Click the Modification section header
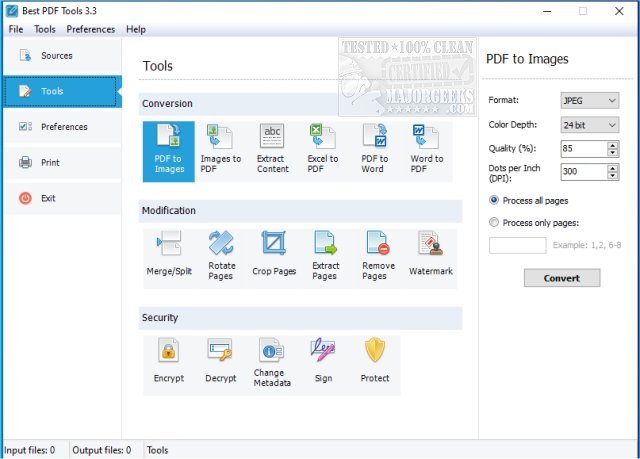 (x=300, y=211)
